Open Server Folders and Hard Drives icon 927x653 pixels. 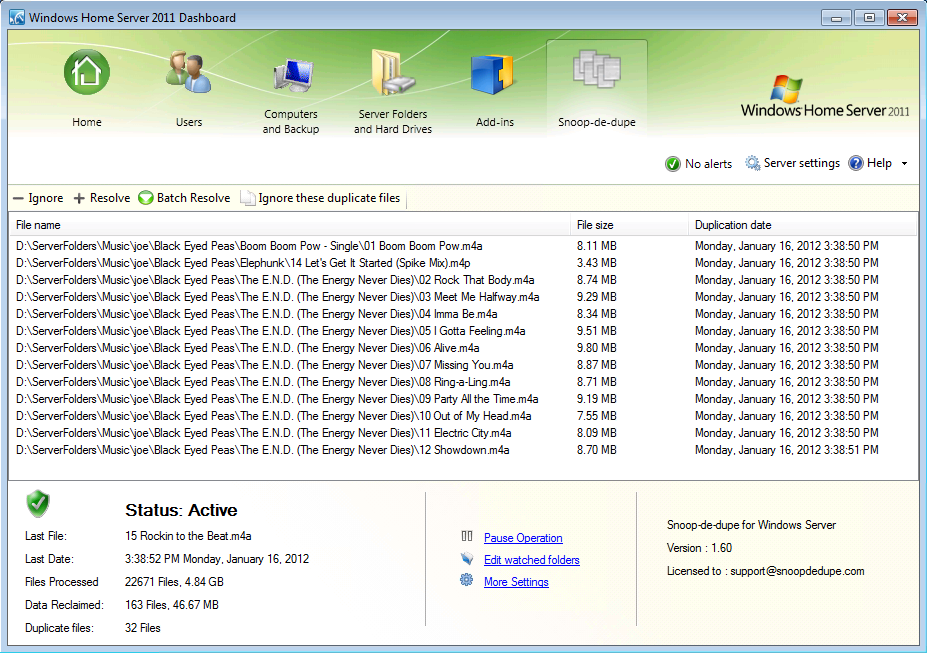(393, 72)
